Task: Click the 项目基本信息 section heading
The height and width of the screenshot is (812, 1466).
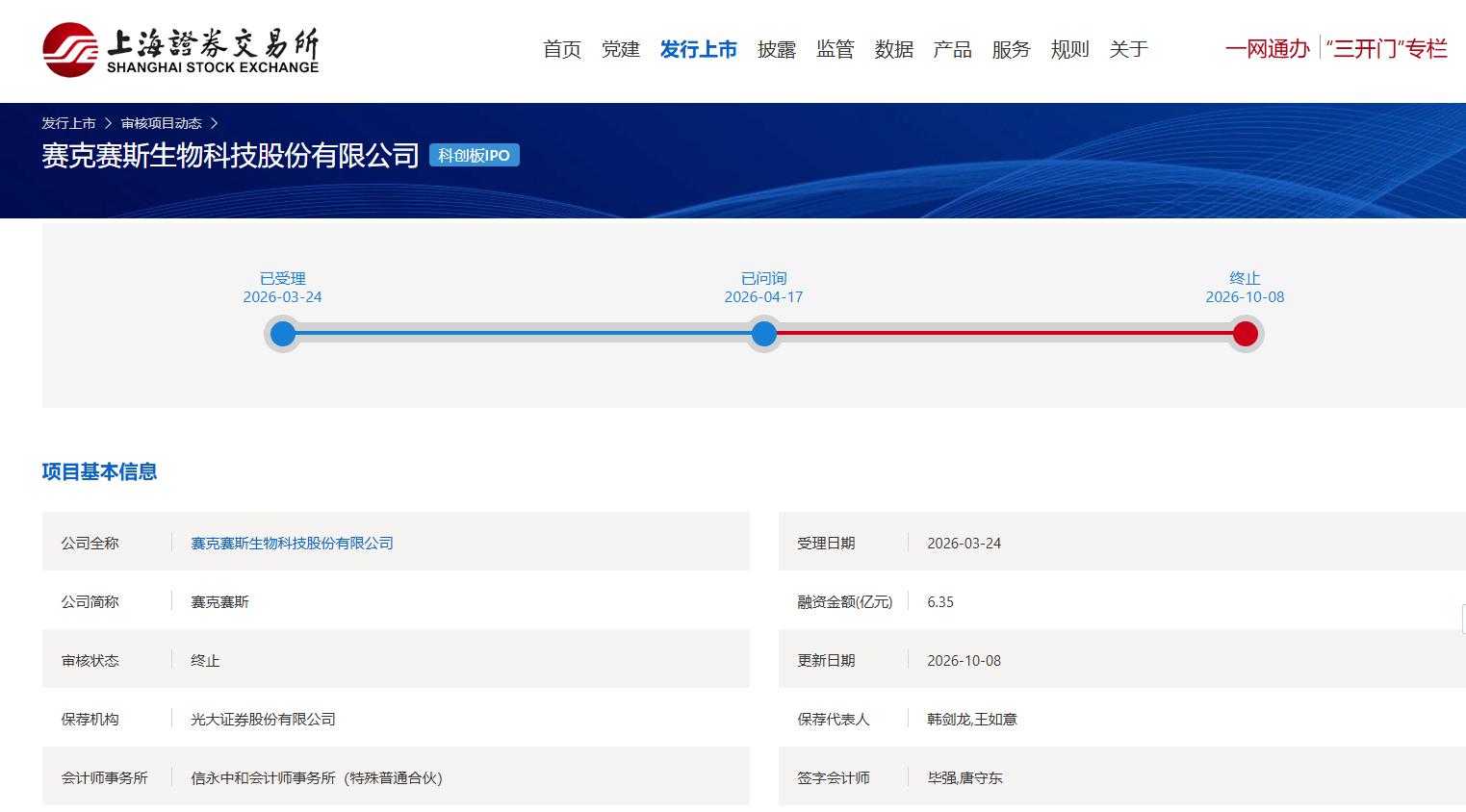Action: pyautogui.click(x=100, y=471)
